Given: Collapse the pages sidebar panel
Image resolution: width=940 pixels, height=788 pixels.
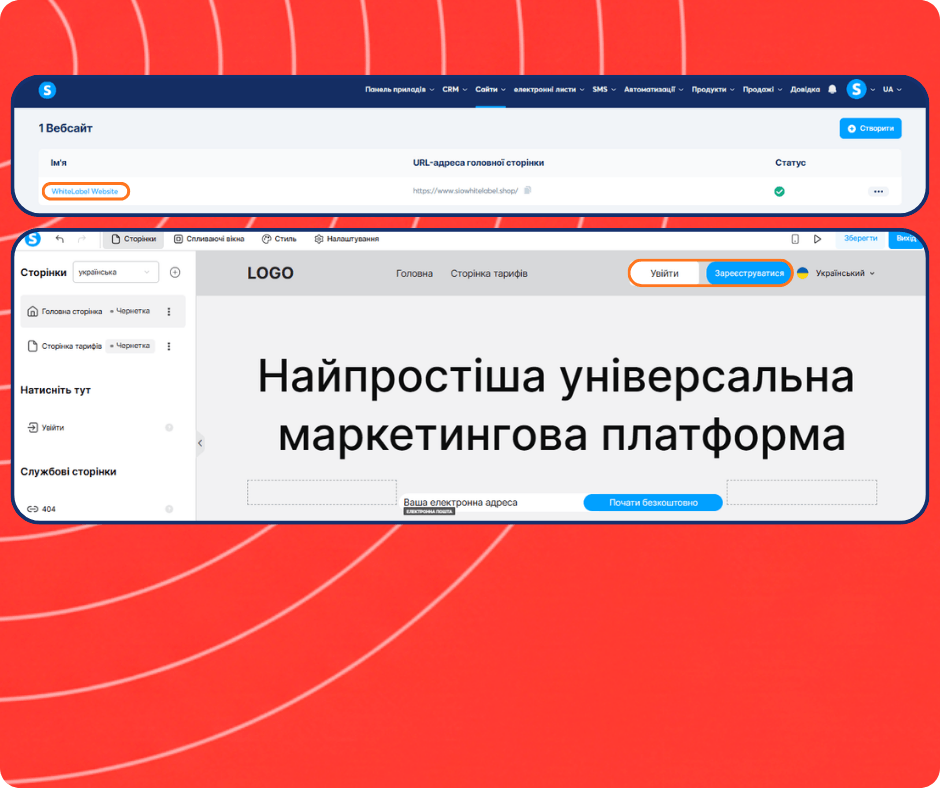Looking at the screenshot, I should click(200, 443).
